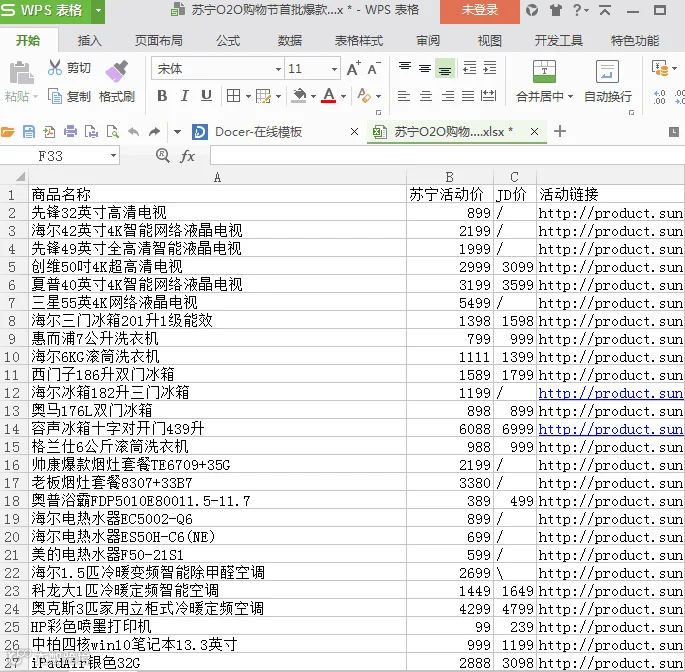Screen dimensions: 685x672
Task: Click the 开始 ribbon tab
Action: coord(28,41)
